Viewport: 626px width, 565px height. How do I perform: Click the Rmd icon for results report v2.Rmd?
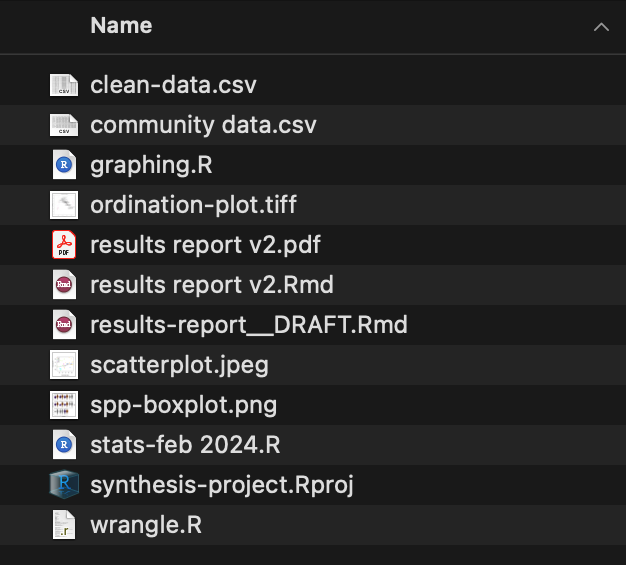(64, 285)
